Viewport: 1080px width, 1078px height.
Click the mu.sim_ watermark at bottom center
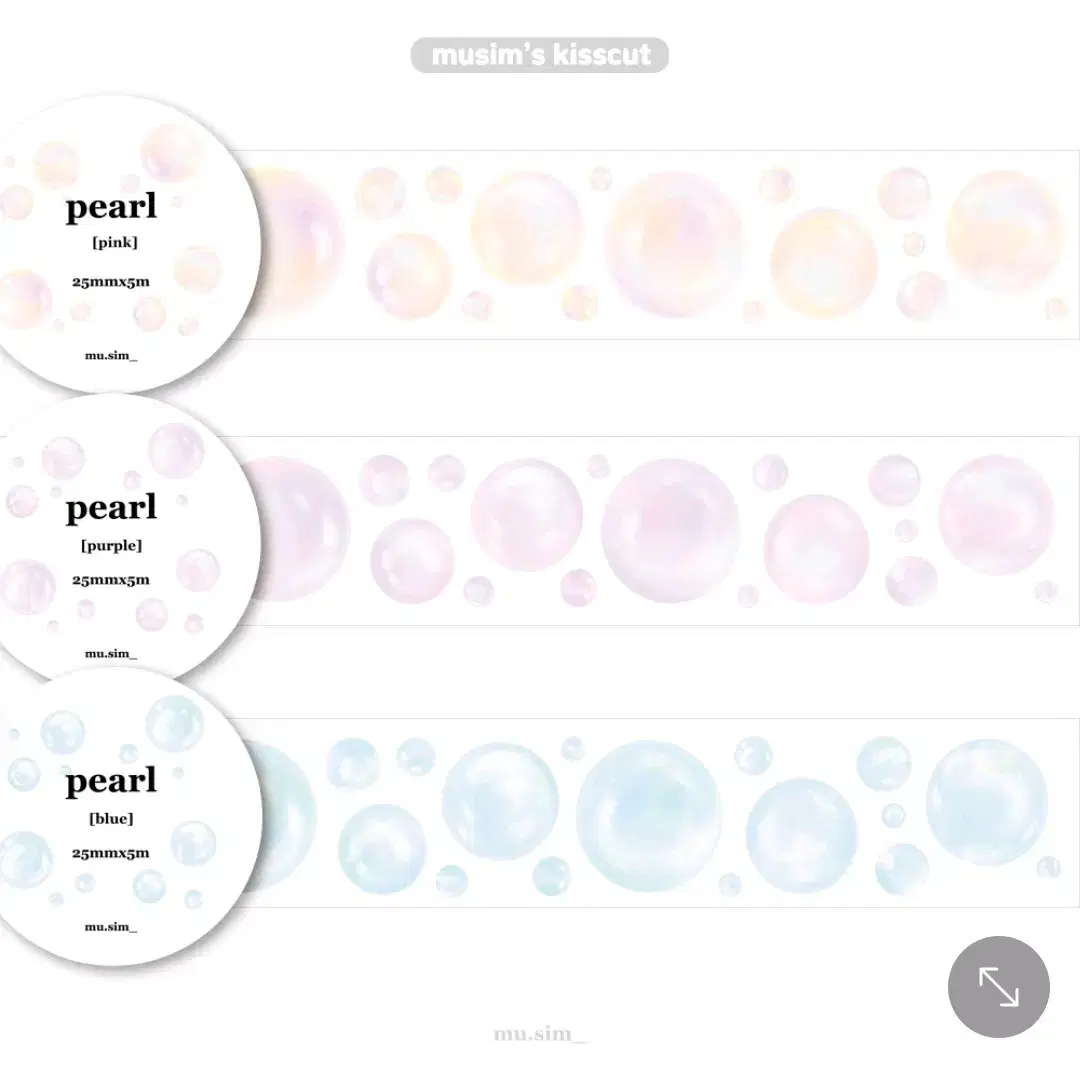coord(540,1034)
